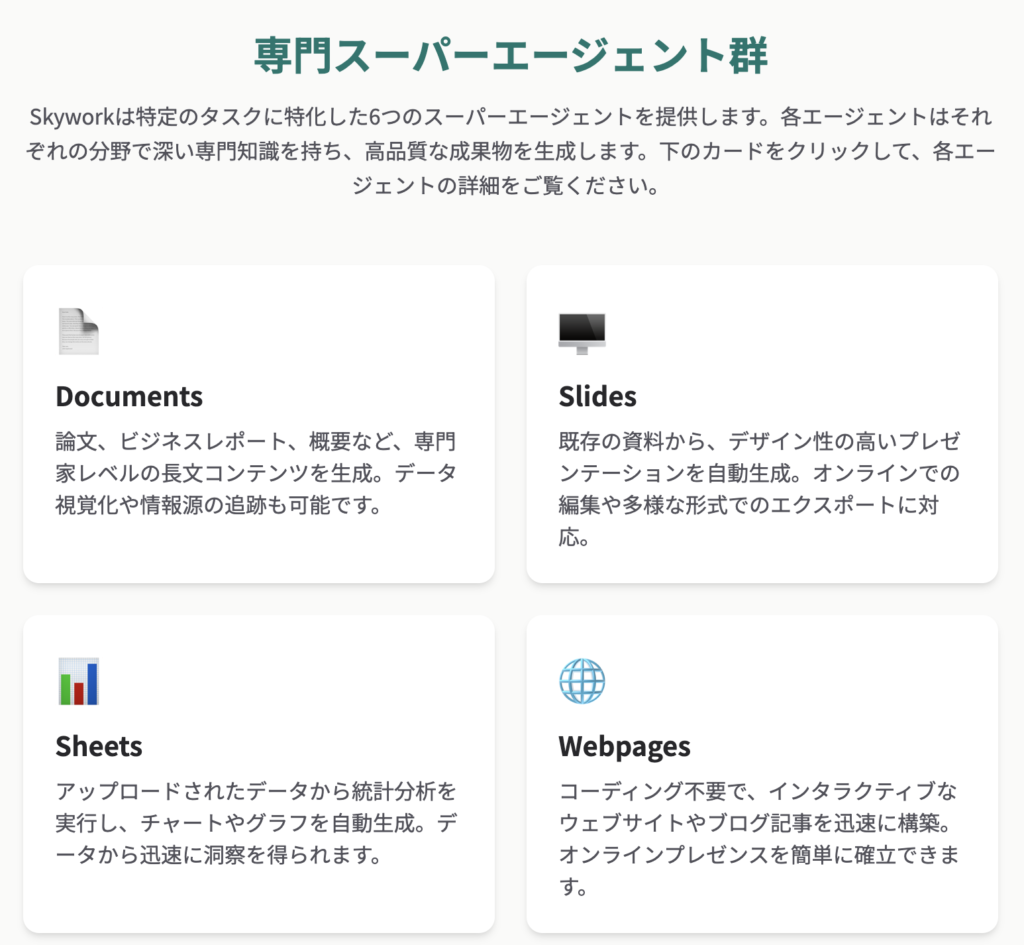Click the 専門スーパーエージェント群 page heading
This screenshot has width=1024, height=945.
pos(511,56)
